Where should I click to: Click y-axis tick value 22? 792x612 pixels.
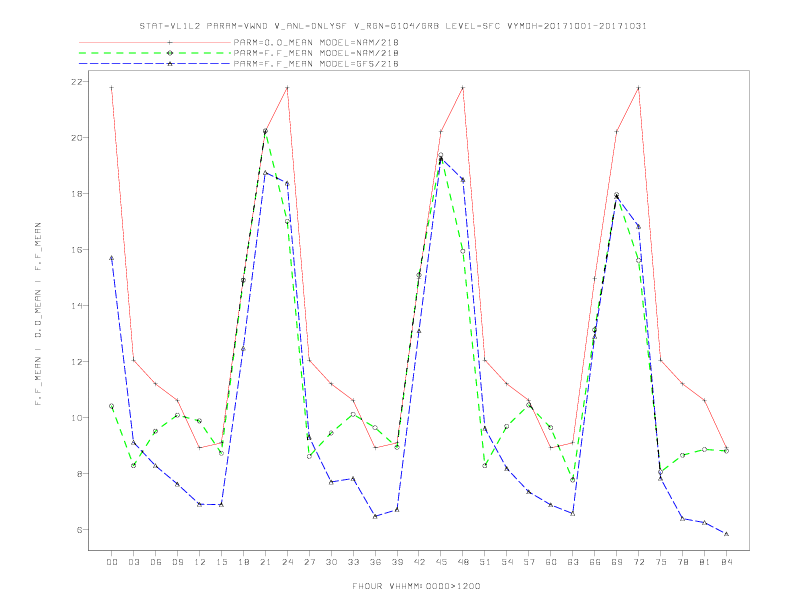[77, 82]
